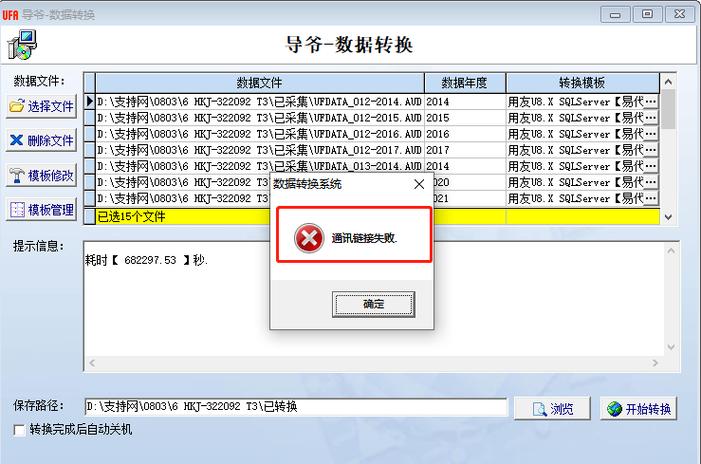Select file row UFDATA_012-2017.AUD

[x=260, y=150]
